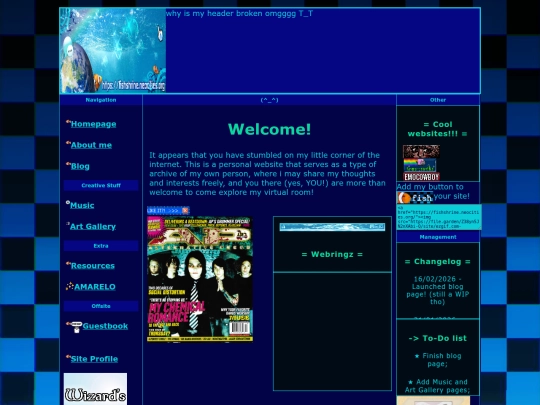The width and height of the screenshot is (540, 405).
Task: Click the blue webring banner image
Action: click(x=332, y=227)
